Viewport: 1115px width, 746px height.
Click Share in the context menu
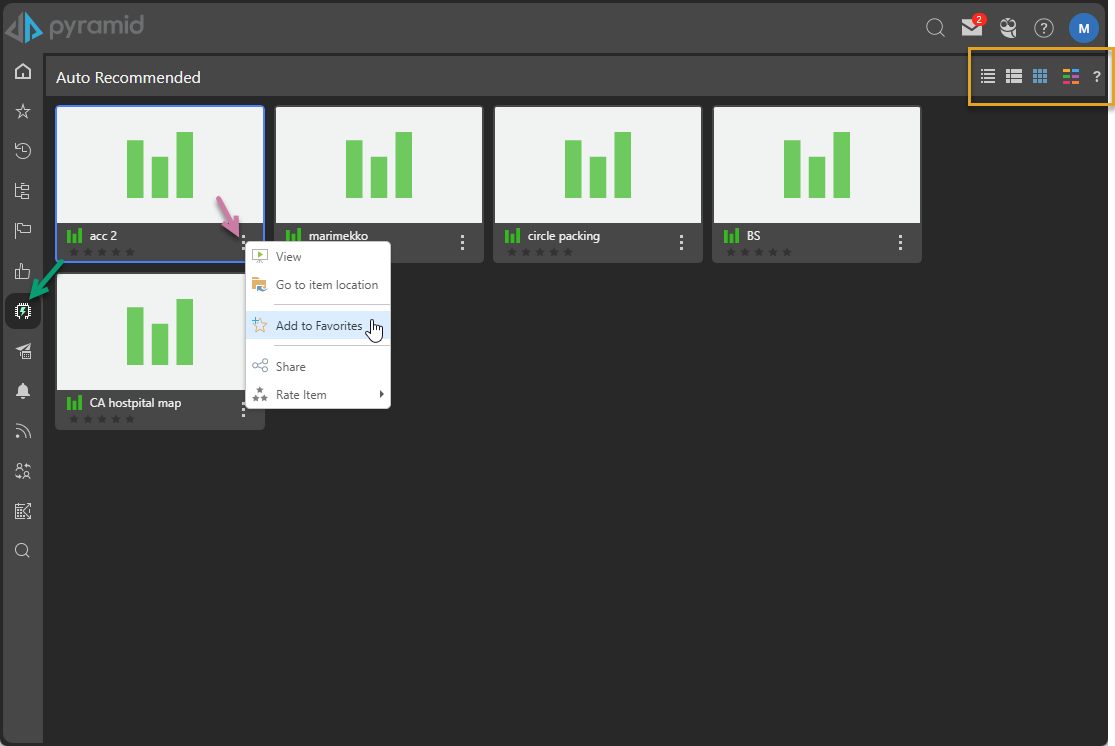[x=291, y=367]
